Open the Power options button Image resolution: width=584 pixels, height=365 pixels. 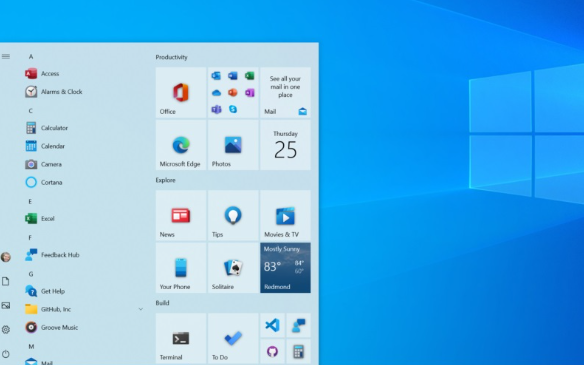coord(6,354)
